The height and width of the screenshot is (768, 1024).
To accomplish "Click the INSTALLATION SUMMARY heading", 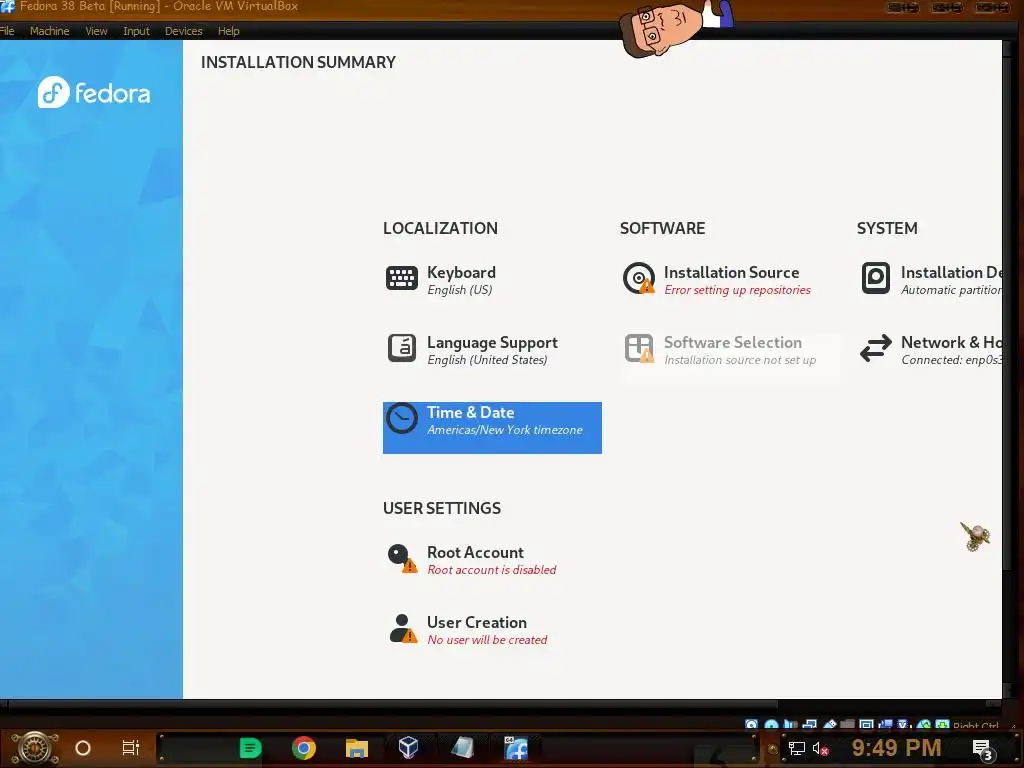I will (298, 62).
